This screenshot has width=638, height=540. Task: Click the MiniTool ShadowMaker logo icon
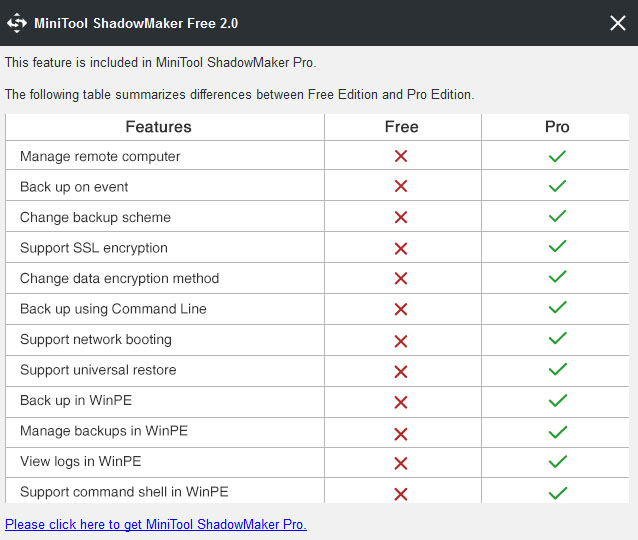pos(17,23)
